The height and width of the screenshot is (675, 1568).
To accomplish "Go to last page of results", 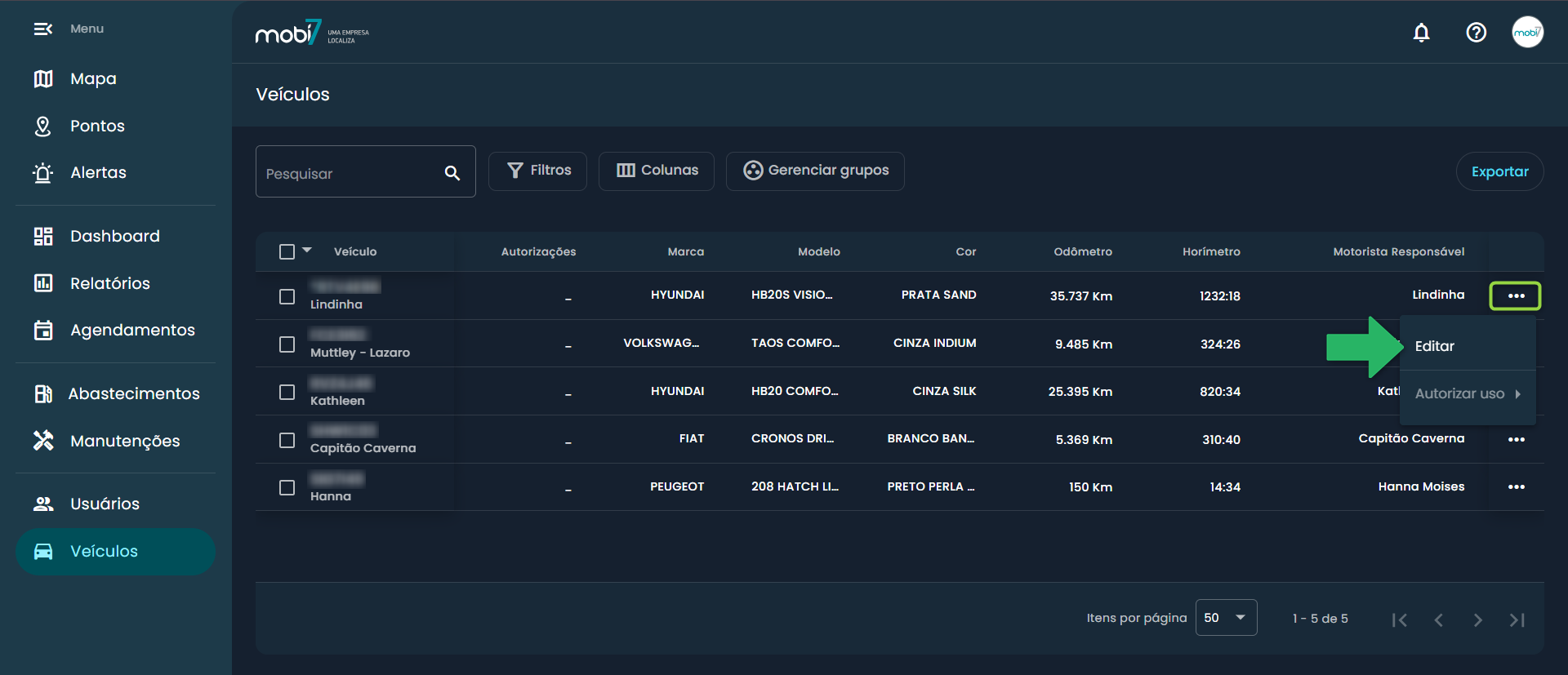I will [x=1517, y=620].
